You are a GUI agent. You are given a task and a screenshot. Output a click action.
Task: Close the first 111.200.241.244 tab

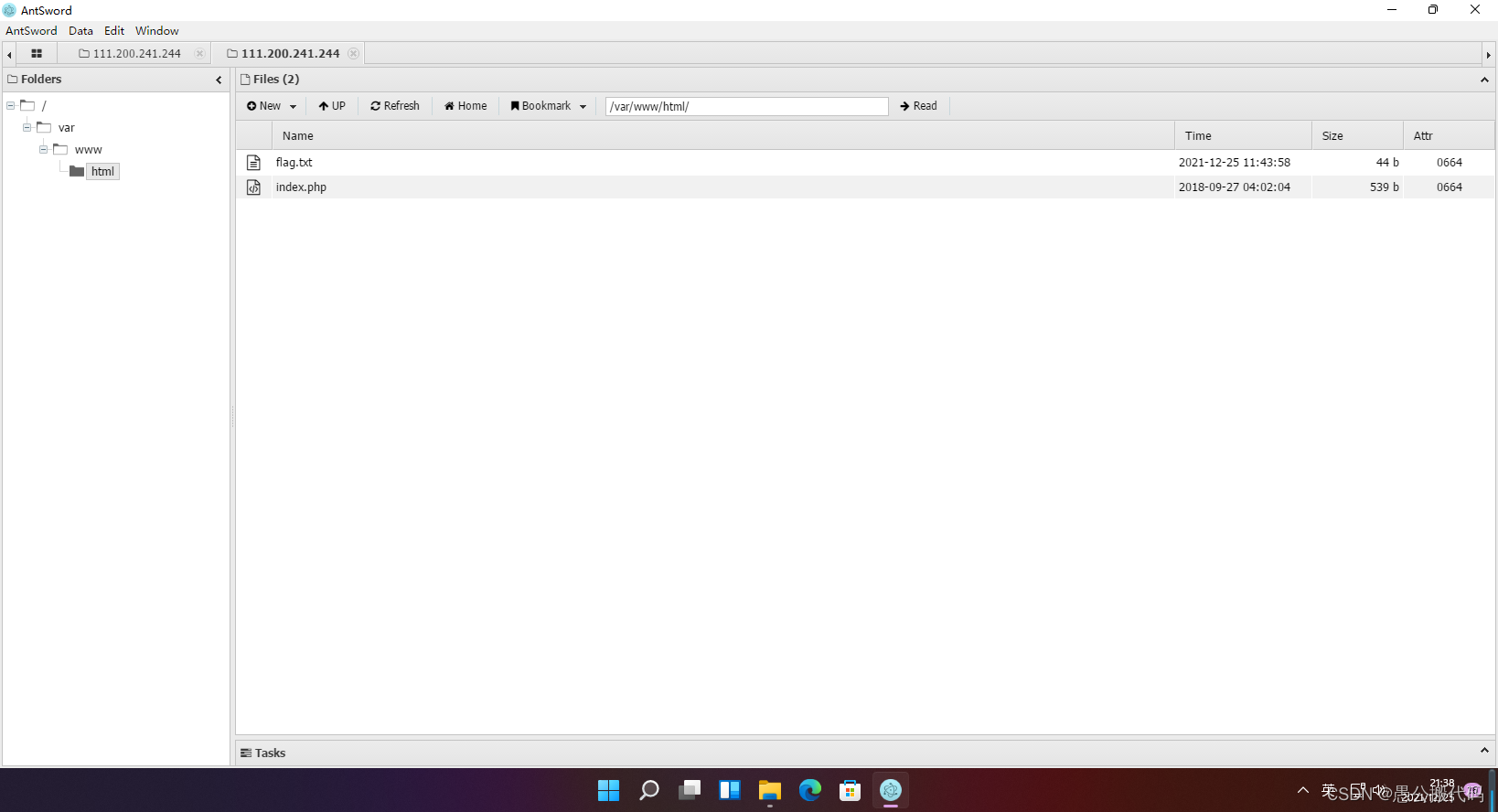pyautogui.click(x=199, y=53)
